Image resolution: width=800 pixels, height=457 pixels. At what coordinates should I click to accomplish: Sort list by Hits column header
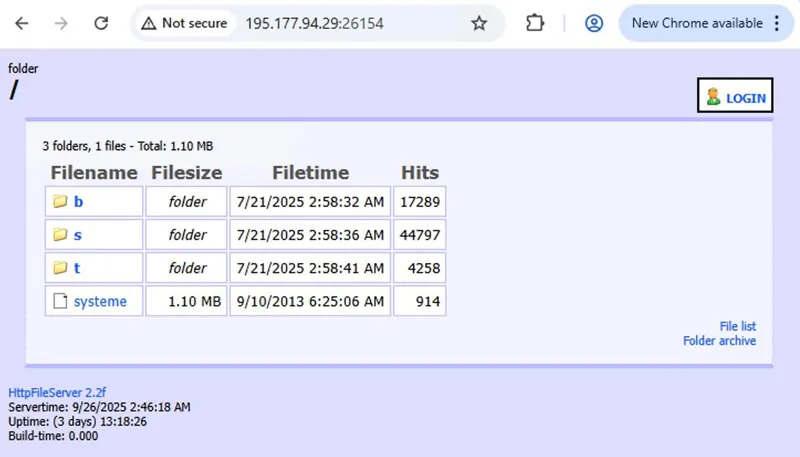(420, 173)
